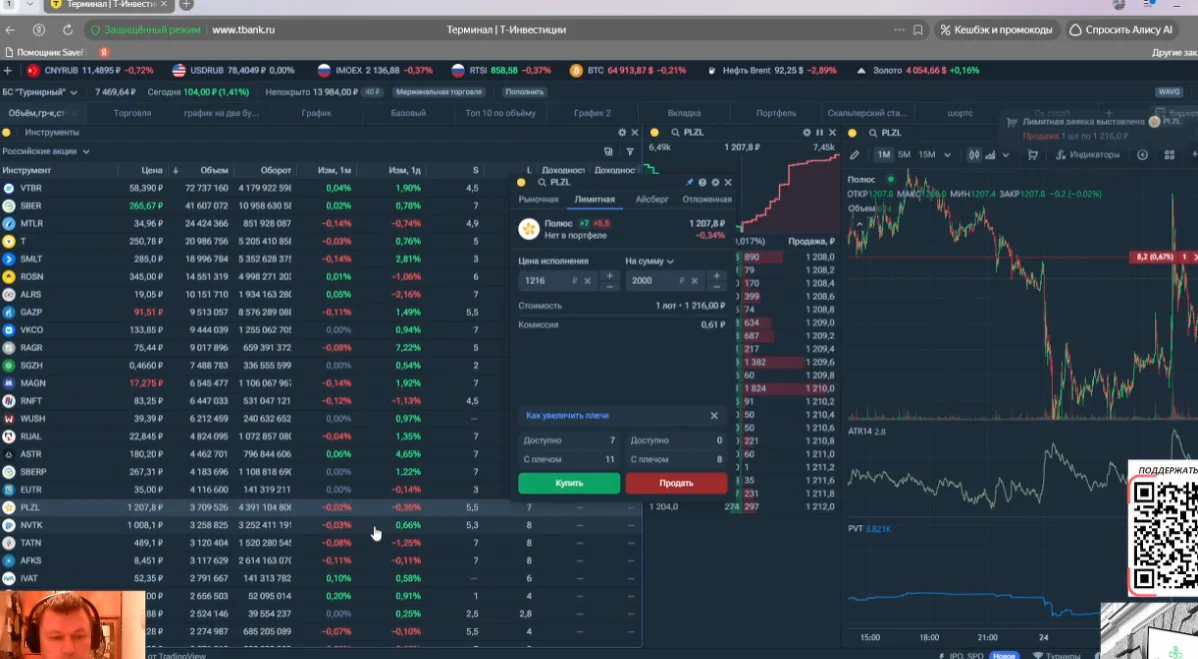1198x659 pixels.
Task: Open order form settings gear
Action: (715, 183)
